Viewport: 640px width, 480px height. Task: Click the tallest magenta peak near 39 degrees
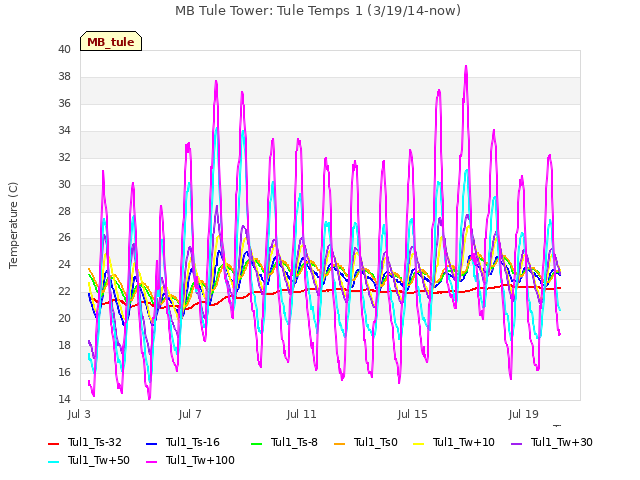click(x=466, y=66)
